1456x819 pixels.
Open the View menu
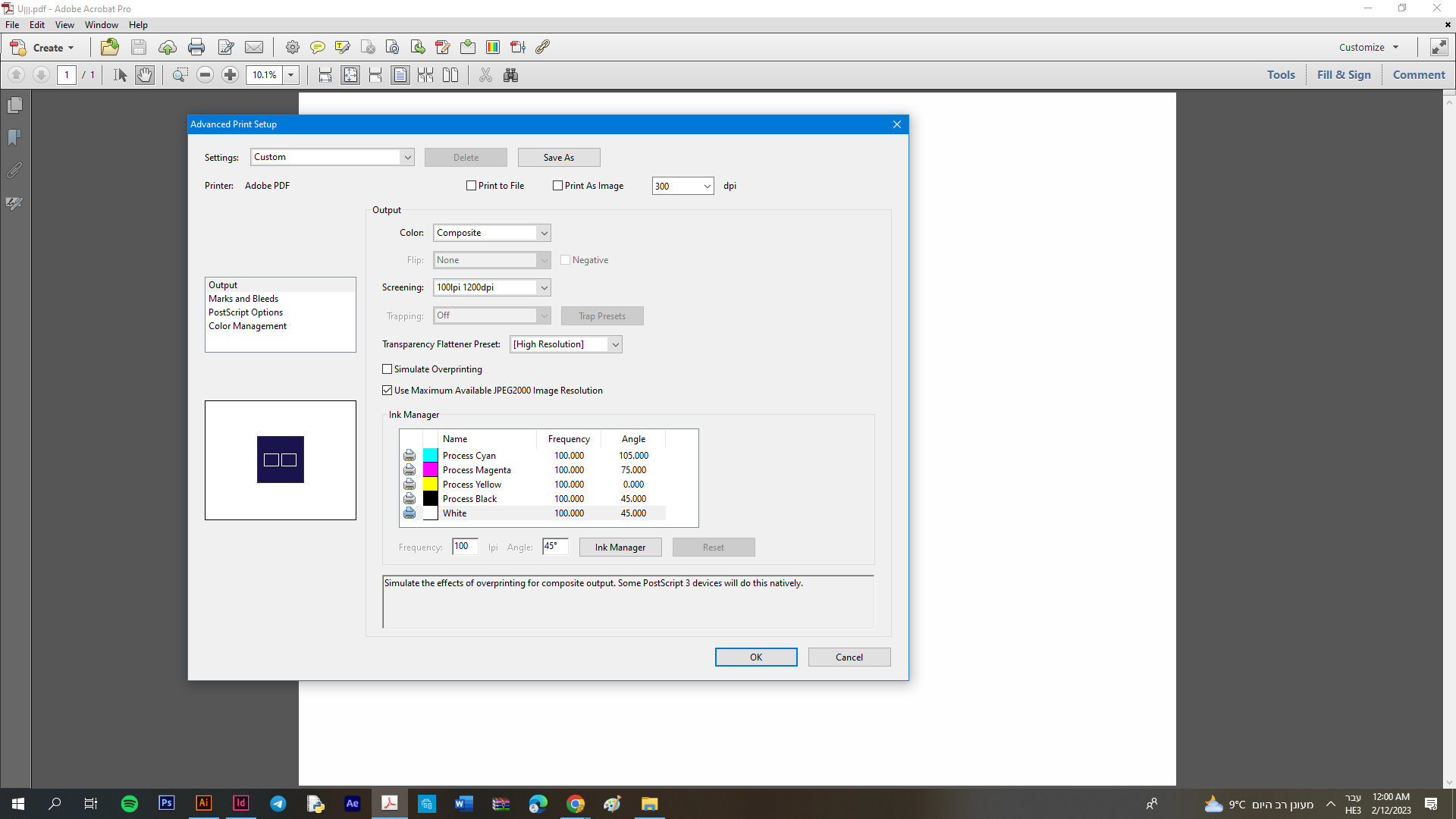[x=64, y=25]
